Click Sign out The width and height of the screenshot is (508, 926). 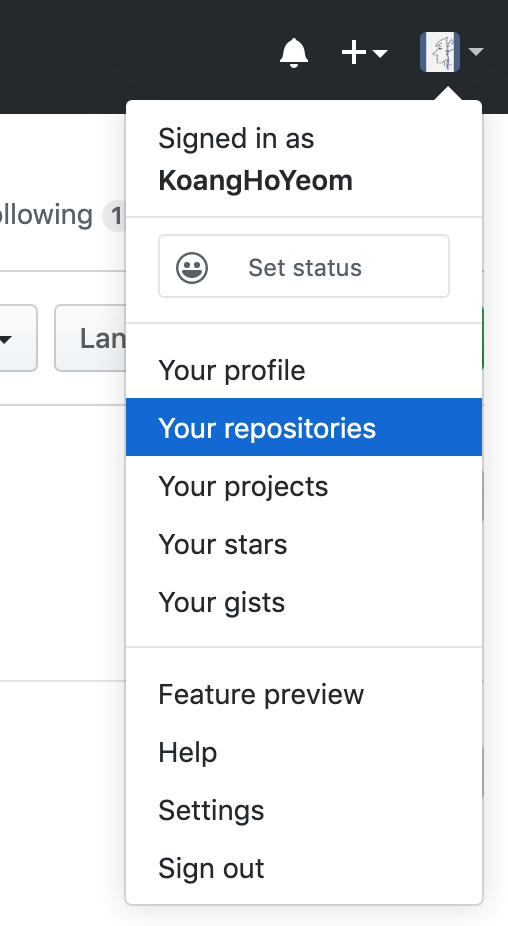[304, 868]
